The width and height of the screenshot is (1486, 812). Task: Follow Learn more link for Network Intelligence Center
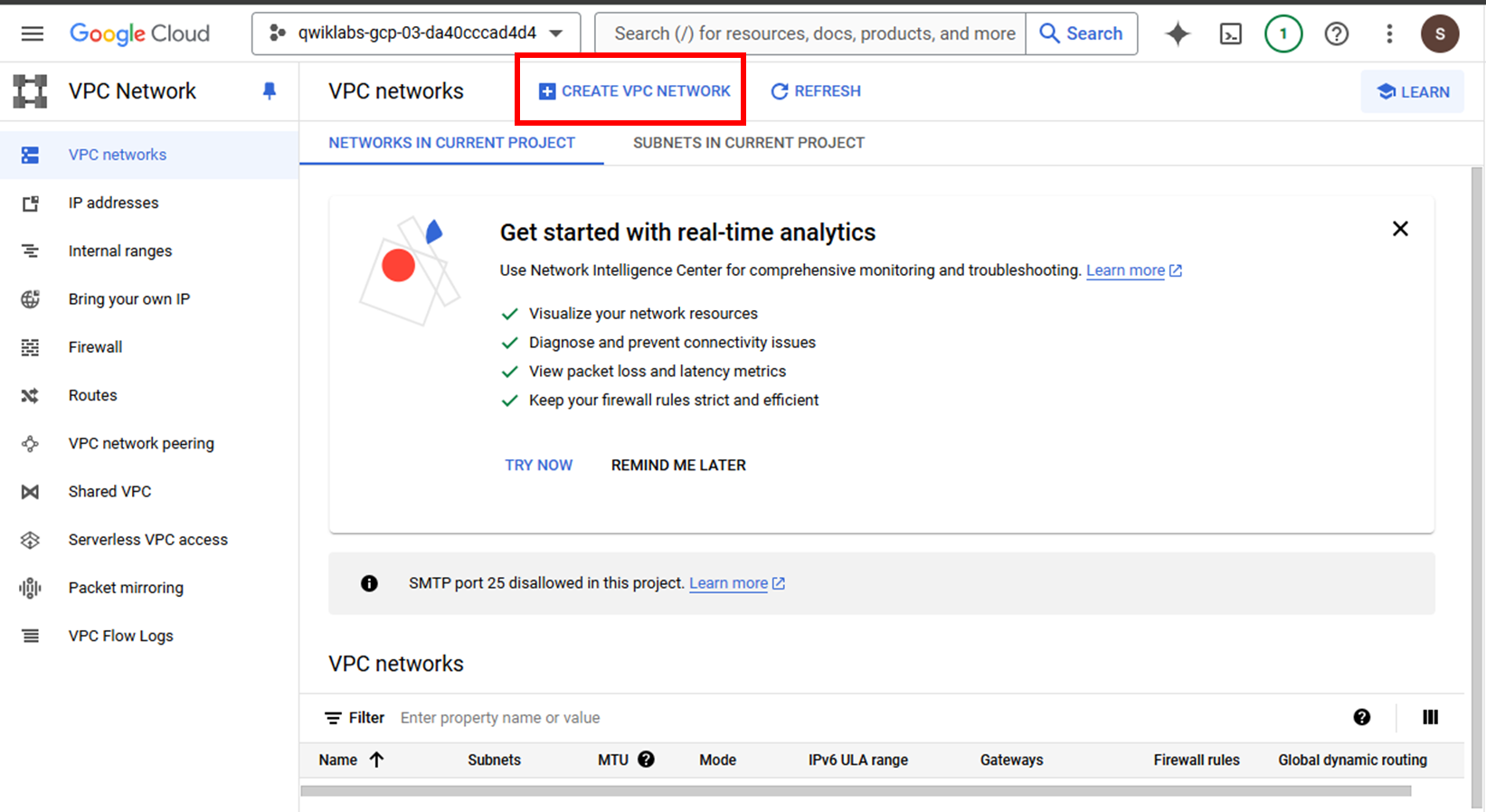[x=1134, y=270]
